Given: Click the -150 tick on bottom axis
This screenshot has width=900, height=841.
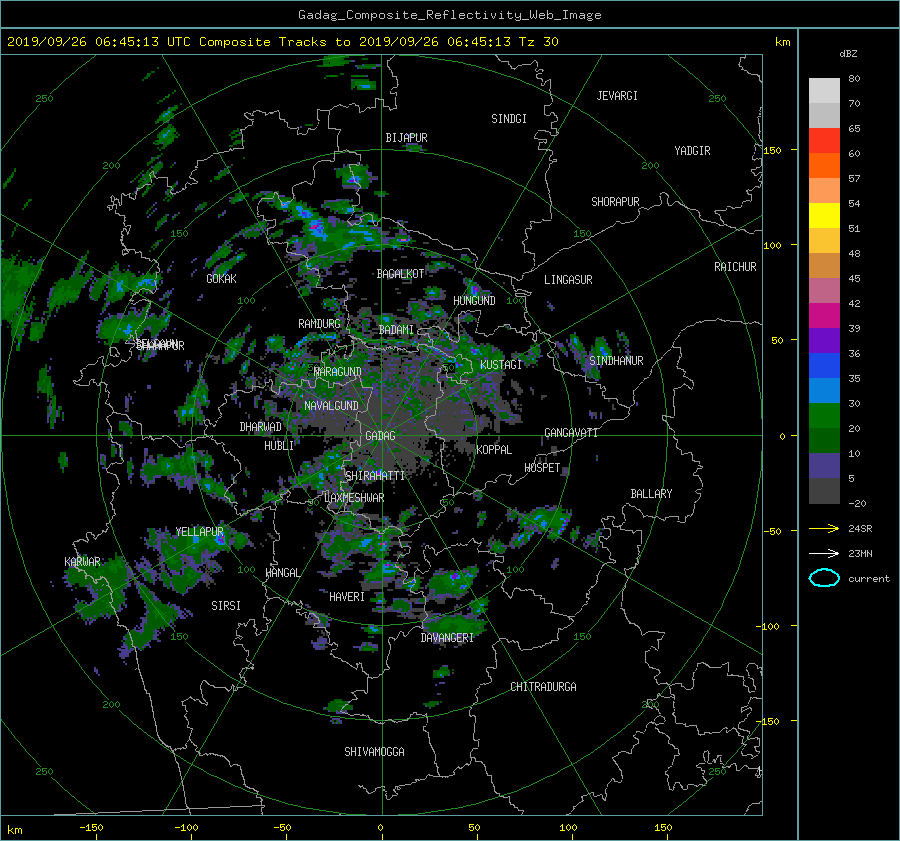Looking at the screenshot, I should point(91,828).
